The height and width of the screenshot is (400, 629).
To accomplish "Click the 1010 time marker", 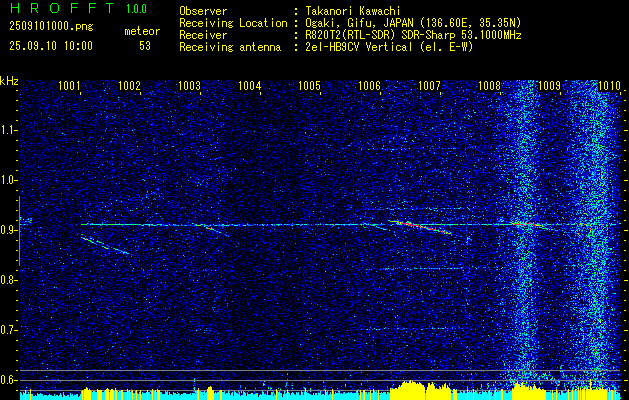I will [609, 85].
